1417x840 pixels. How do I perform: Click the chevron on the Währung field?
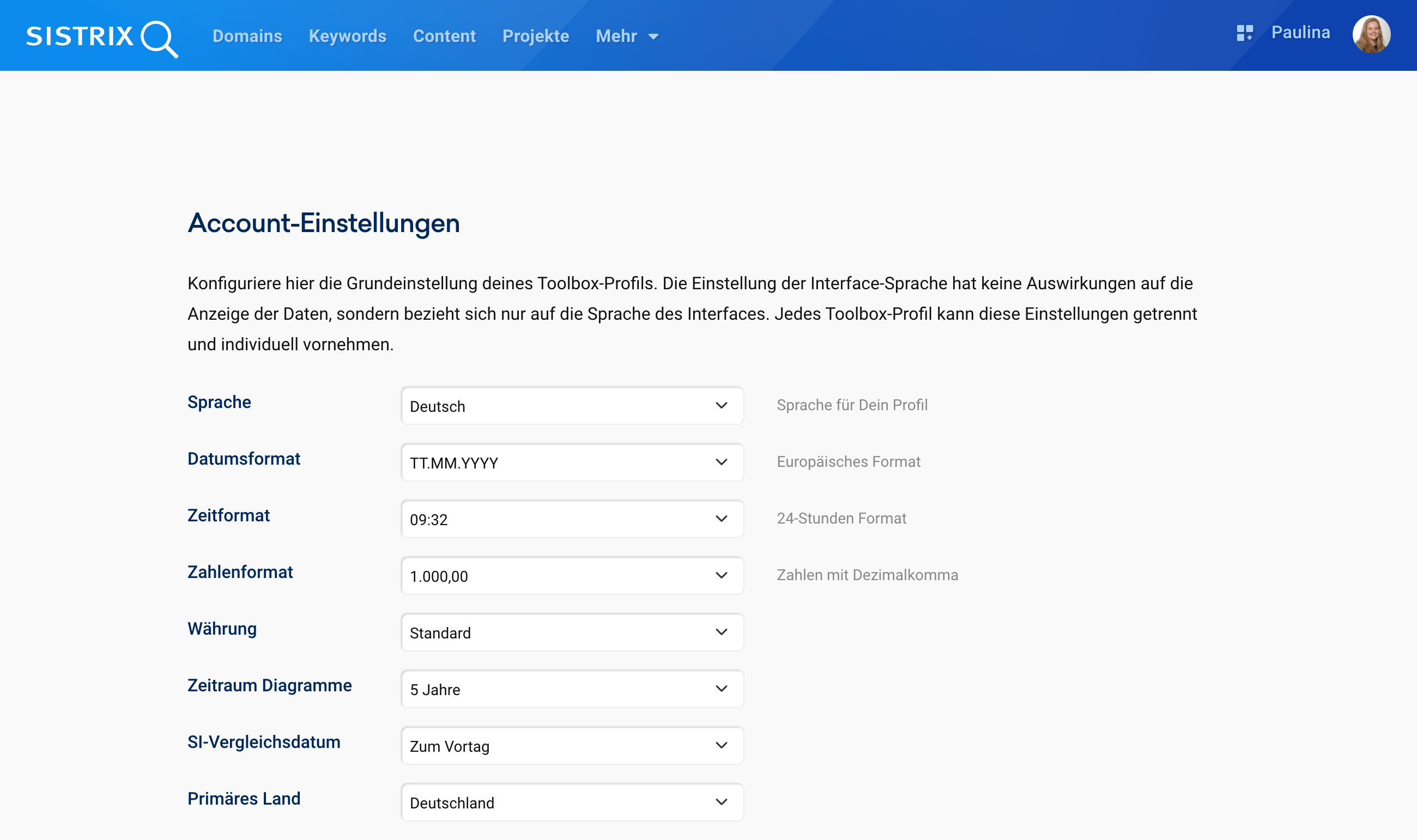tap(721, 632)
